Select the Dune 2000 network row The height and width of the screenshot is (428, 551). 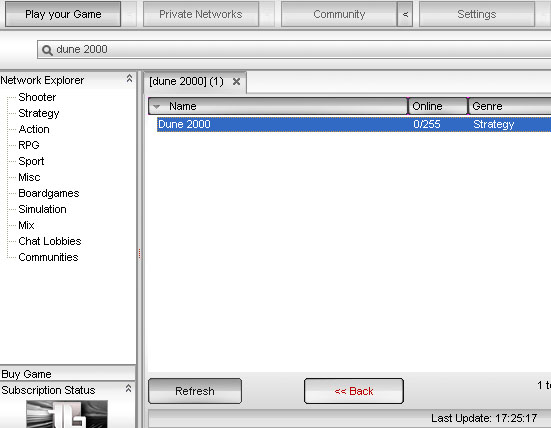[354, 124]
